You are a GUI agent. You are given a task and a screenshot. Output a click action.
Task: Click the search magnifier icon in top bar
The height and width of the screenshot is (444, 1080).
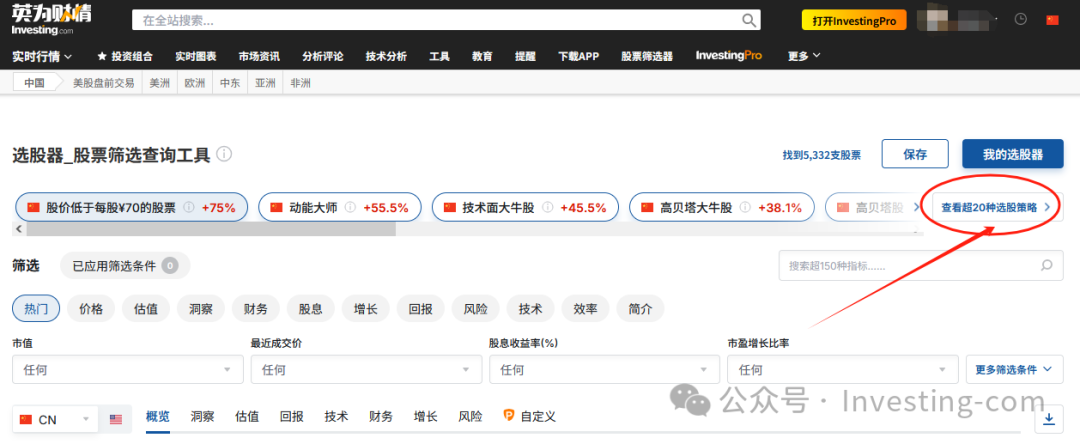click(749, 20)
